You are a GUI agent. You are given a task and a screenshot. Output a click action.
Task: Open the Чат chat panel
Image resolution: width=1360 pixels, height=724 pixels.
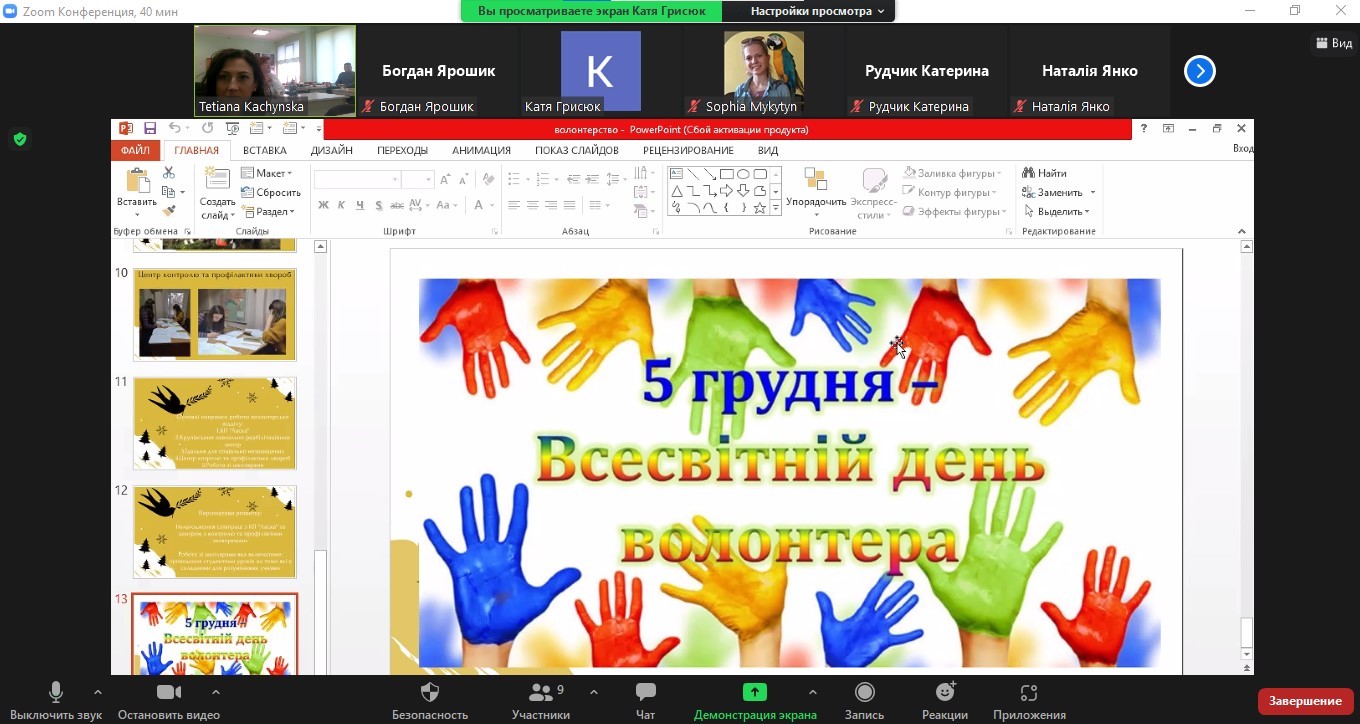pyautogui.click(x=645, y=693)
